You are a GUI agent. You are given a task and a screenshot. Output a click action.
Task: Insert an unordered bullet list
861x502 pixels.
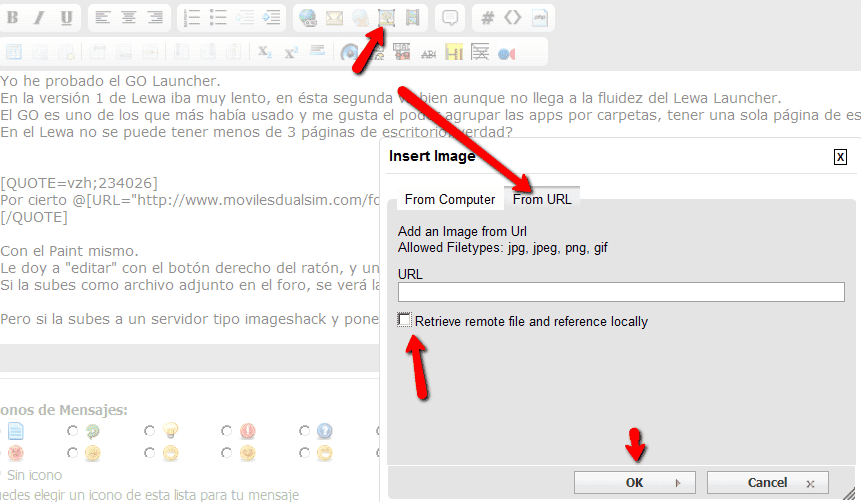pyautogui.click(x=218, y=18)
